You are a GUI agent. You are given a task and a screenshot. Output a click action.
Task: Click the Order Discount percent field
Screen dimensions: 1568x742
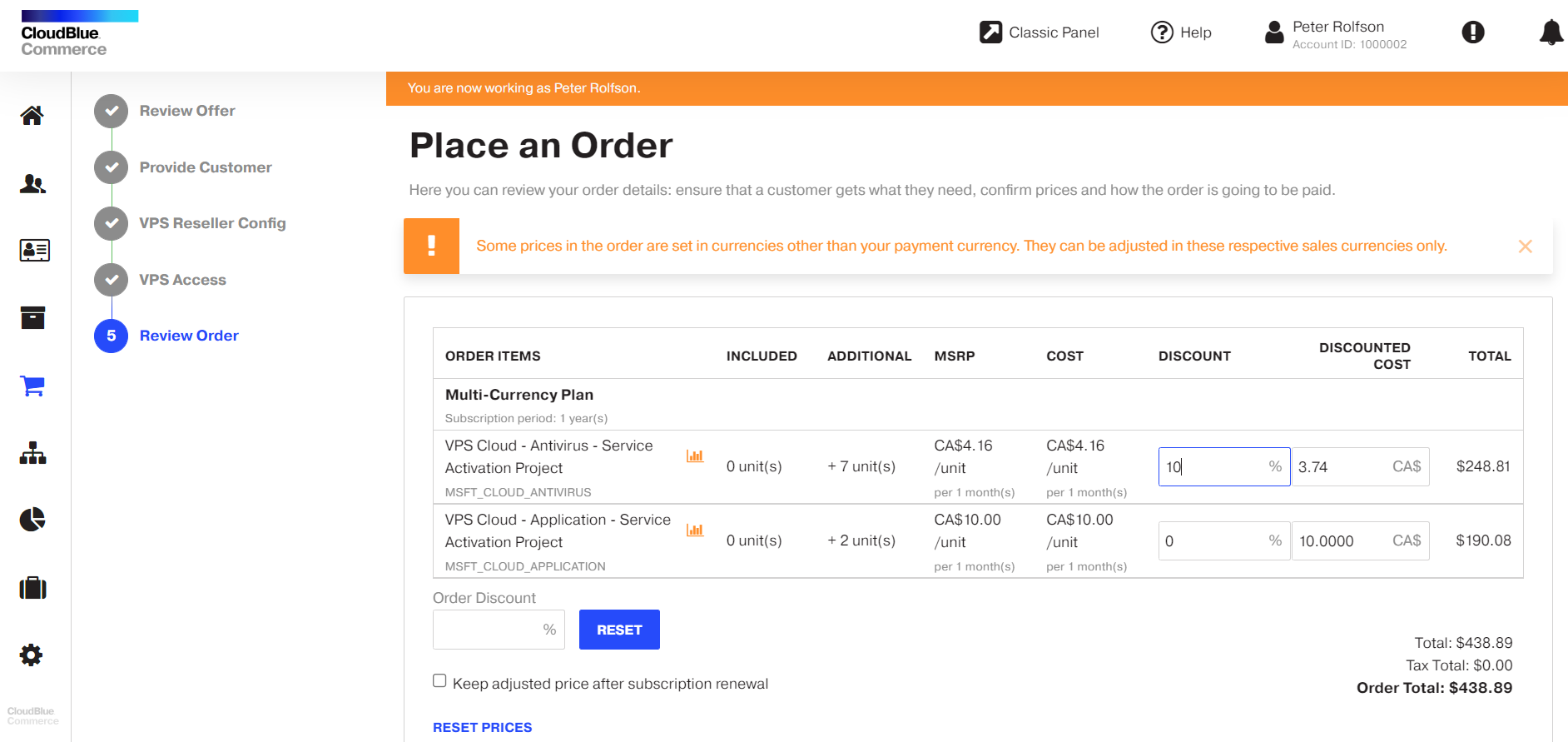pyautogui.click(x=488, y=630)
